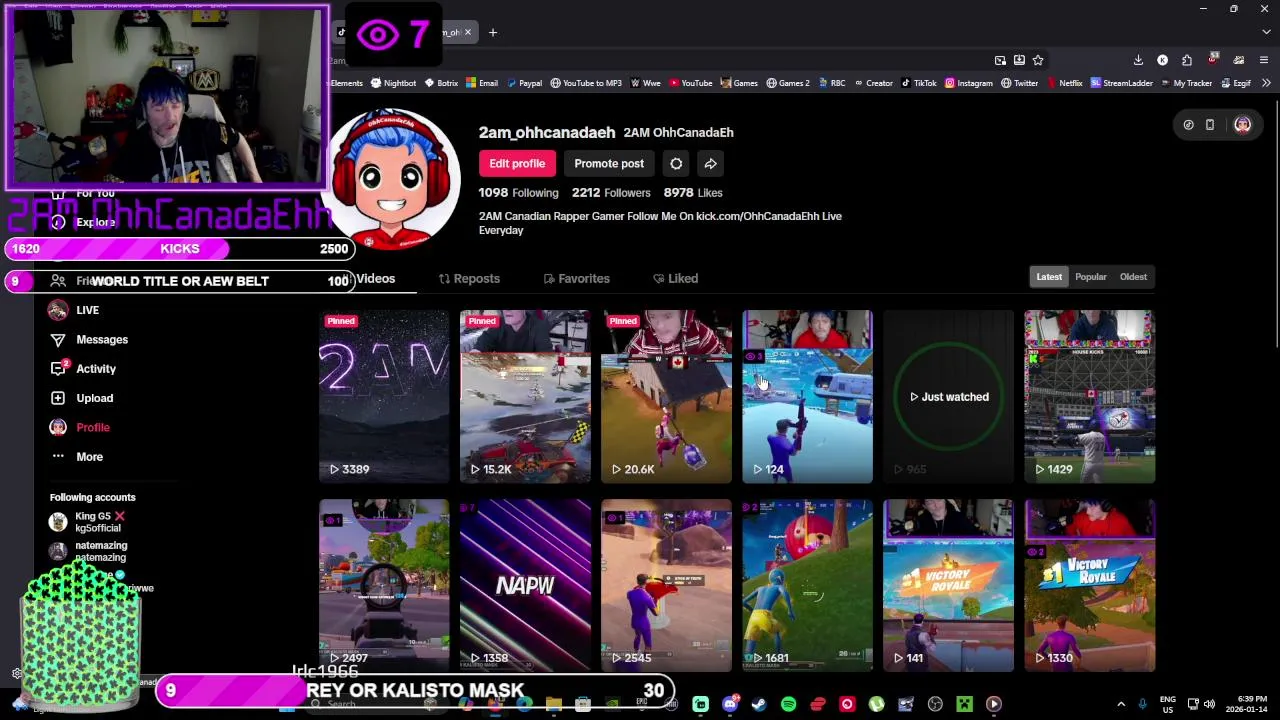
Task: Click the account avatar at top right
Action: [x=1242, y=125]
